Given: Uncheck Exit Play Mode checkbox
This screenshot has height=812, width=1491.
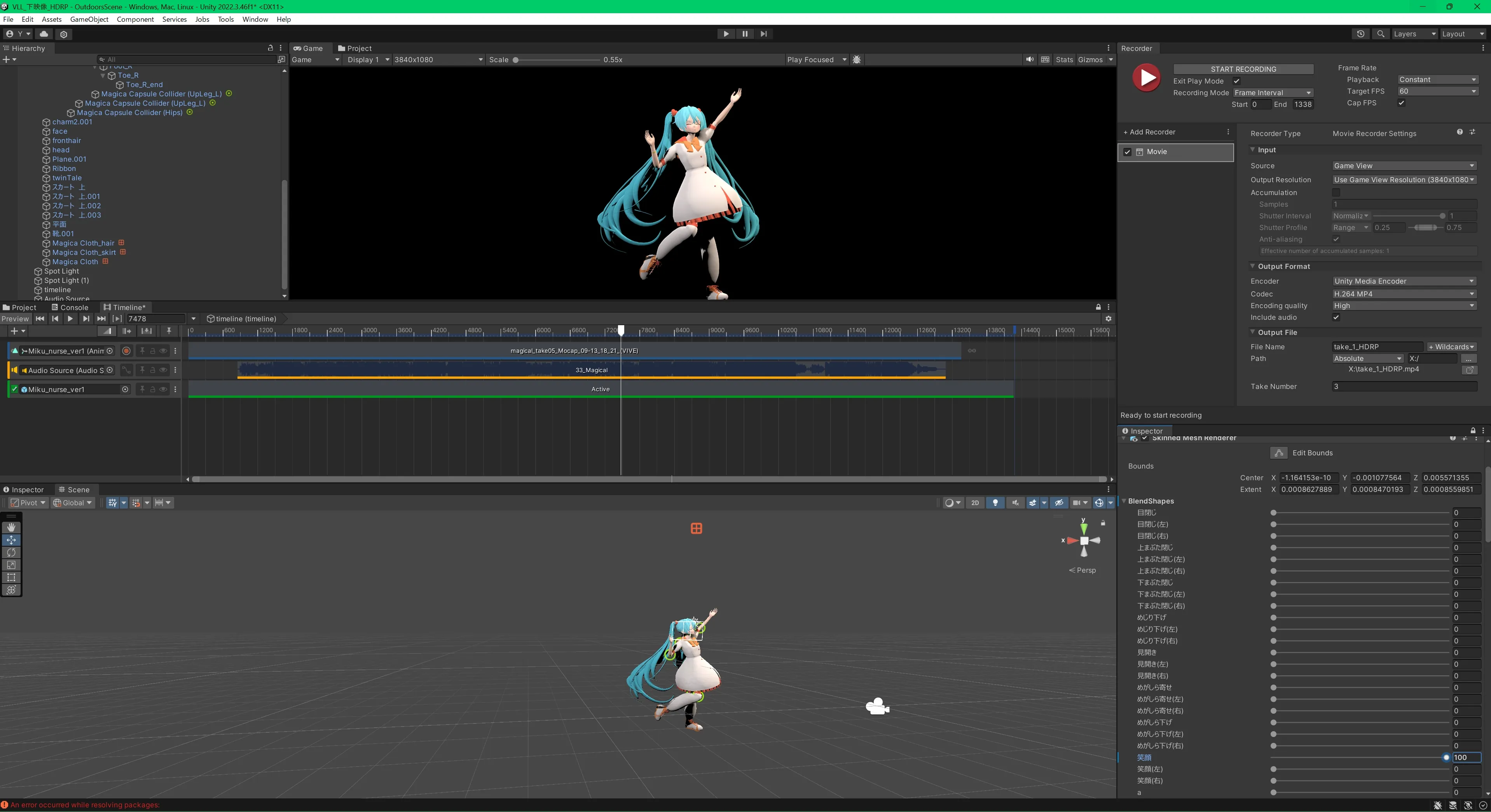Looking at the screenshot, I should click(1236, 81).
